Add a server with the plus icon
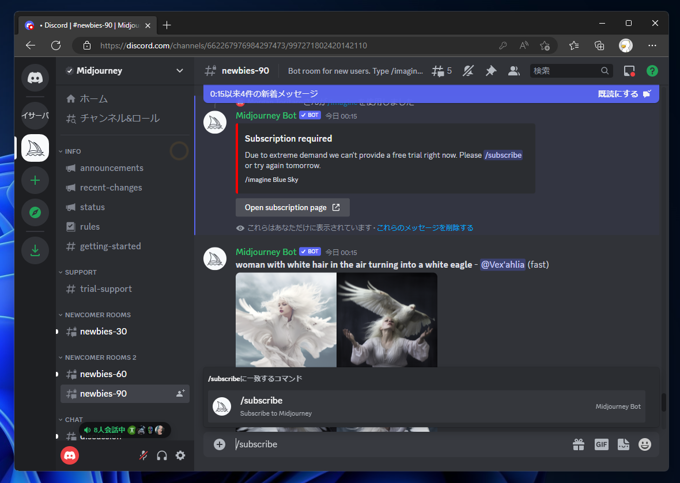 [35, 180]
